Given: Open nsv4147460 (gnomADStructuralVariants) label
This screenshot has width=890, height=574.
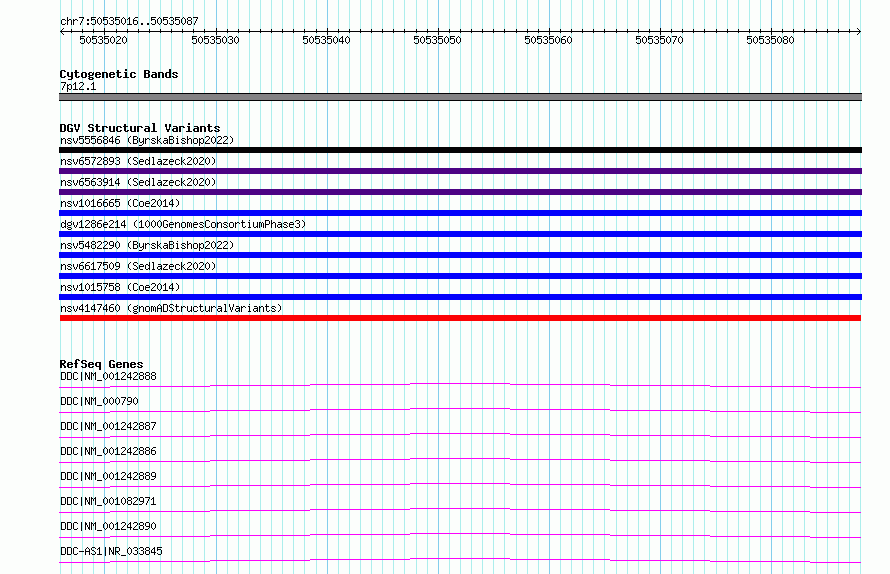Looking at the screenshot, I should tap(171, 308).
